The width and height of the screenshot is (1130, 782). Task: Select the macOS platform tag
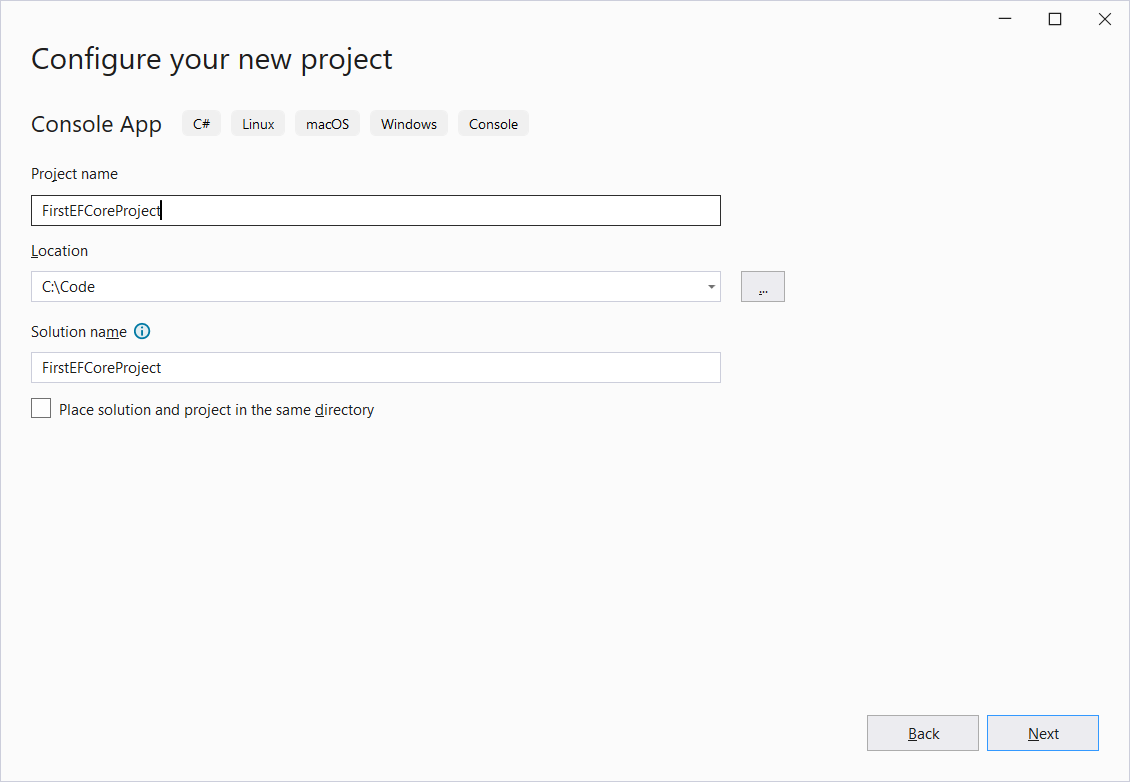[x=328, y=124]
